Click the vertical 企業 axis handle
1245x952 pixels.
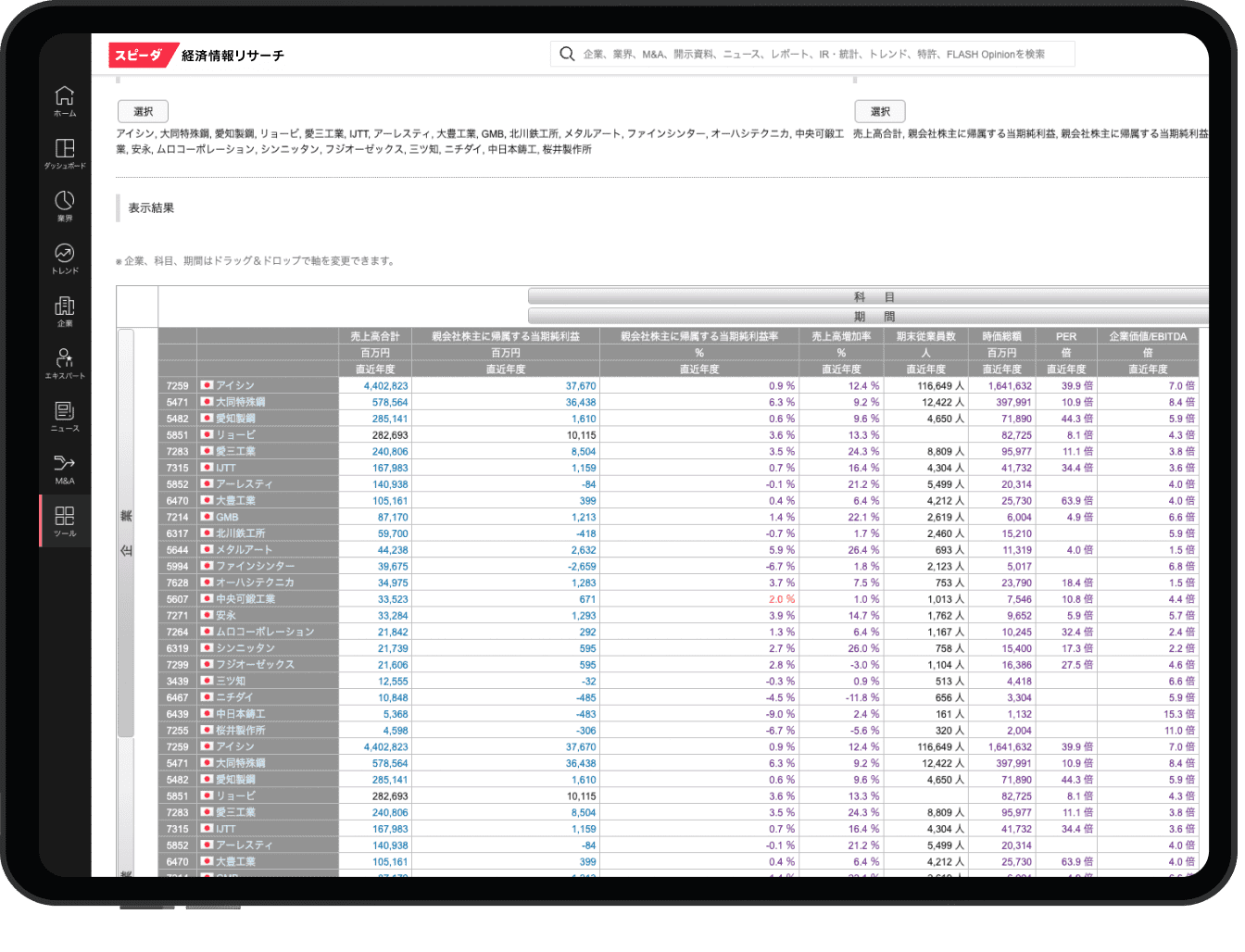[x=126, y=532]
